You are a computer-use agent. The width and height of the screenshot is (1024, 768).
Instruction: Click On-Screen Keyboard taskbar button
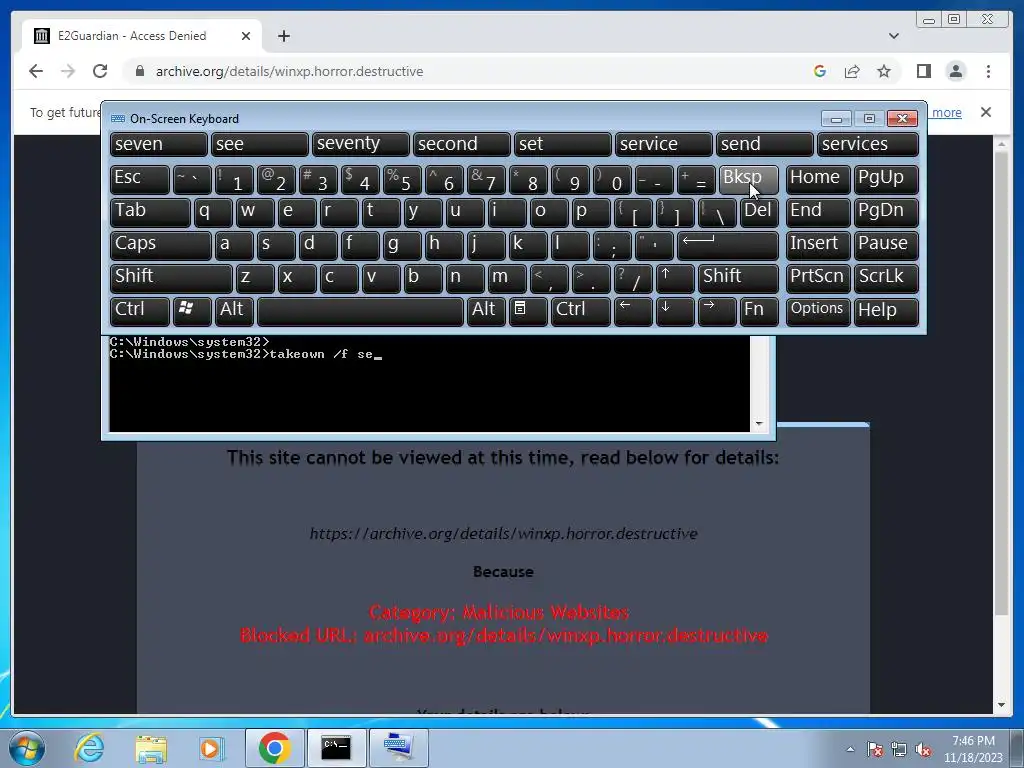[x=399, y=748]
